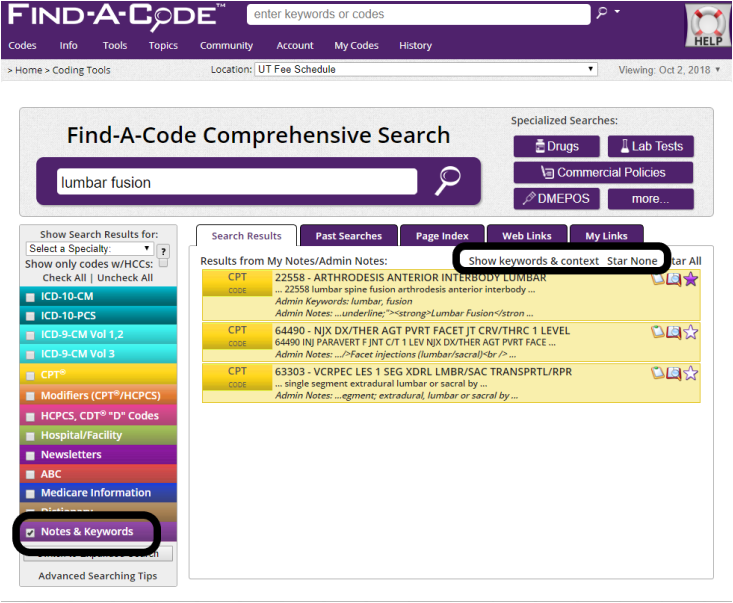This screenshot has height=603, width=733.
Task: Open the Lab Tests specialized search
Action: pyautogui.click(x=651, y=146)
